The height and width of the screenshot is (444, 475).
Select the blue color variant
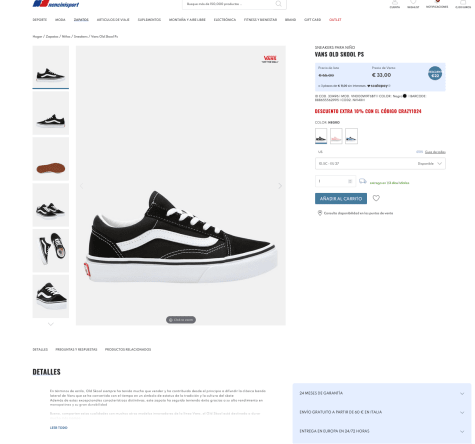[x=351, y=136]
